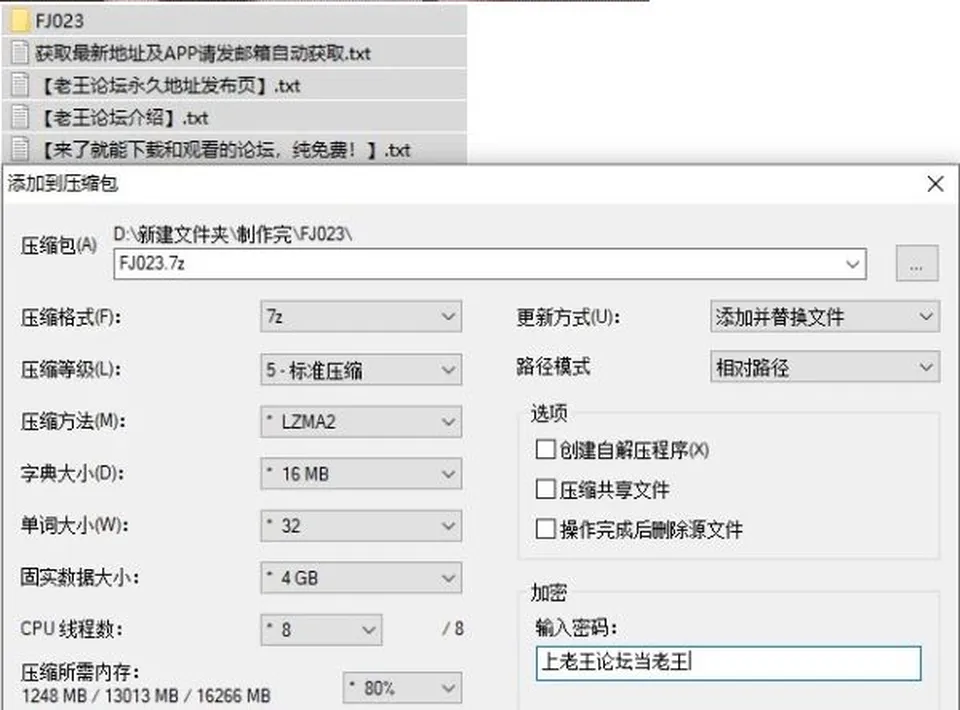
Task: Click the 输入密码 password field
Action: click(728, 663)
